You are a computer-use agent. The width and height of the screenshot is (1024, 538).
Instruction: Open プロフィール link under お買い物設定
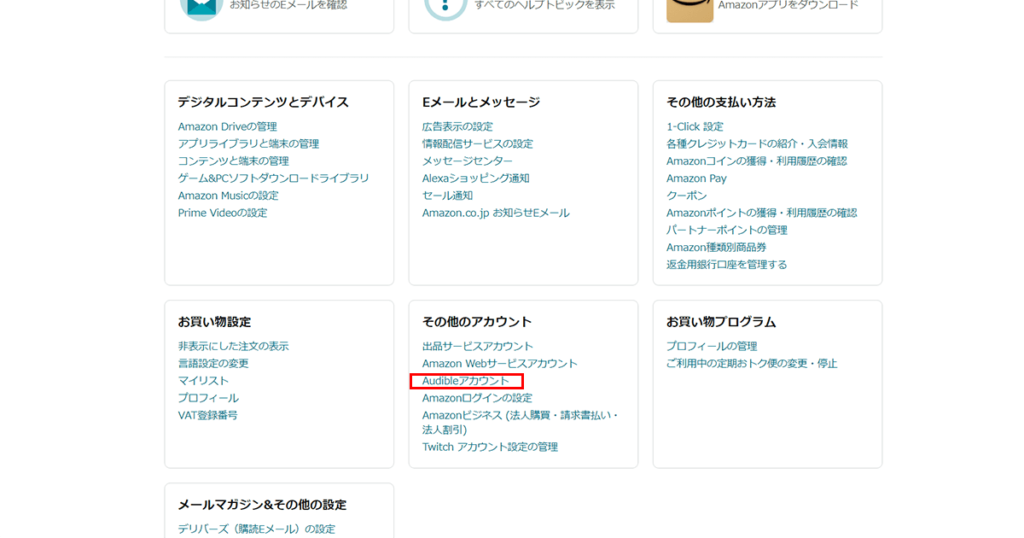coord(208,398)
